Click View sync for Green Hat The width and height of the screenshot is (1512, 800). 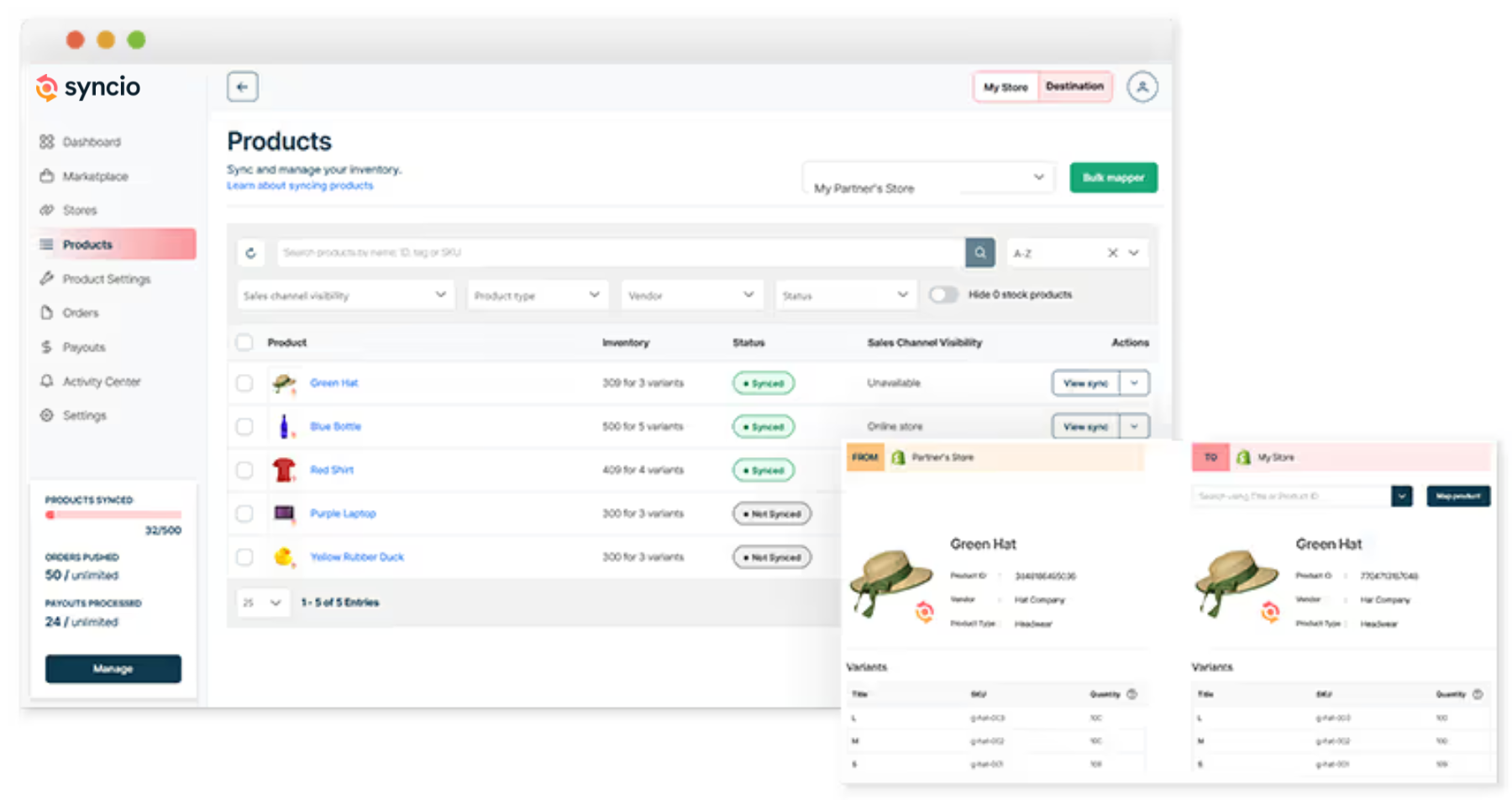point(1086,383)
